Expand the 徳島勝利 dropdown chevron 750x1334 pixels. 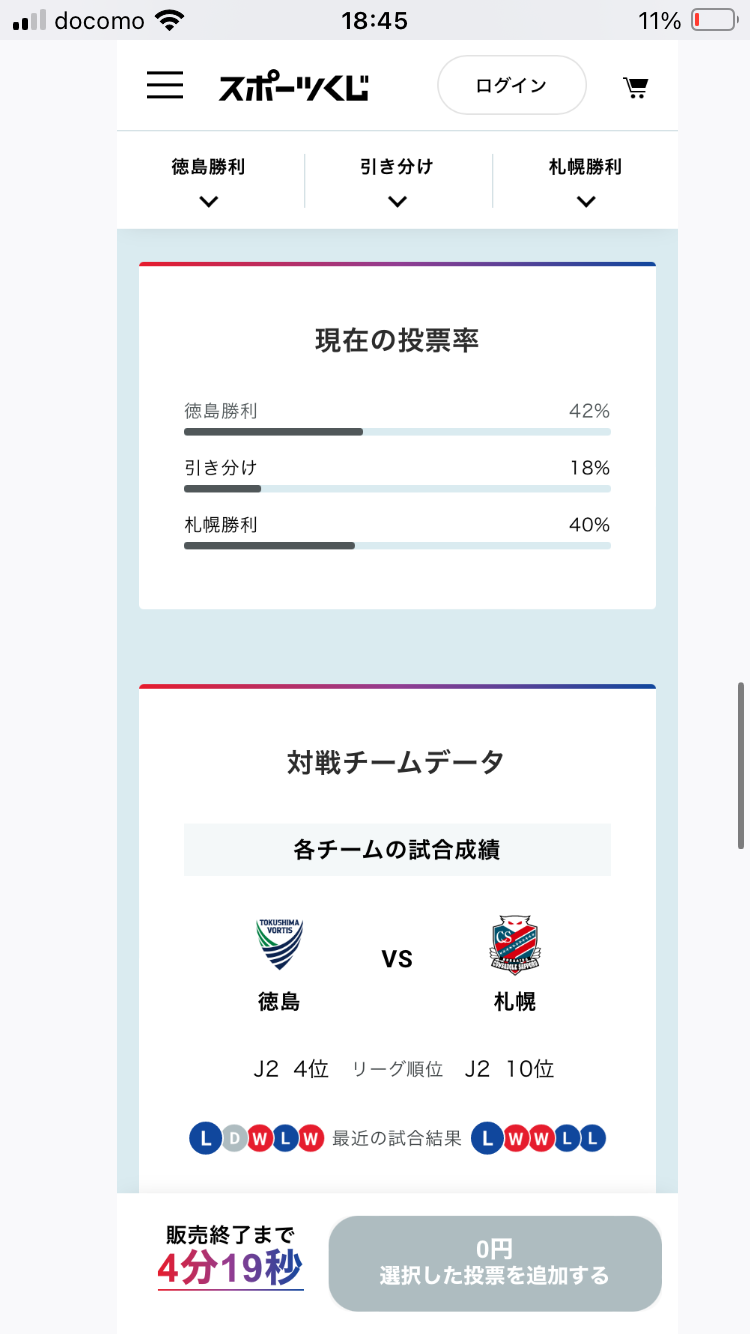[x=208, y=201]
